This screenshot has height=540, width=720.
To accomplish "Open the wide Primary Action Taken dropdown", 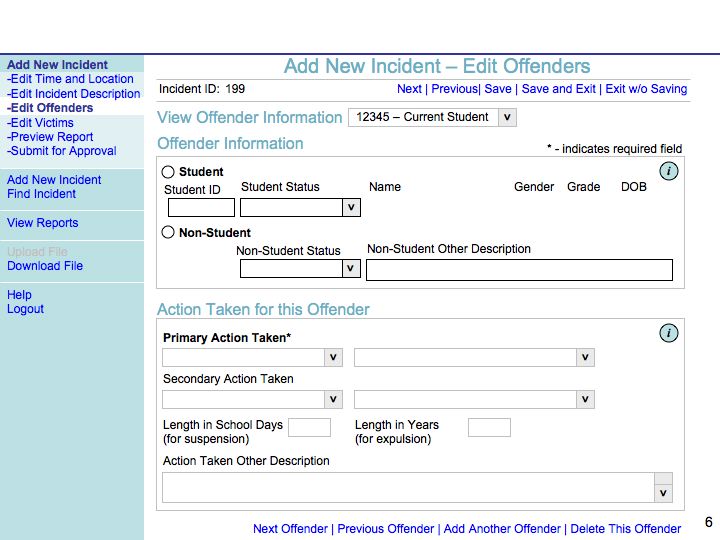I will pyautogui.click(x=474, y=357).
